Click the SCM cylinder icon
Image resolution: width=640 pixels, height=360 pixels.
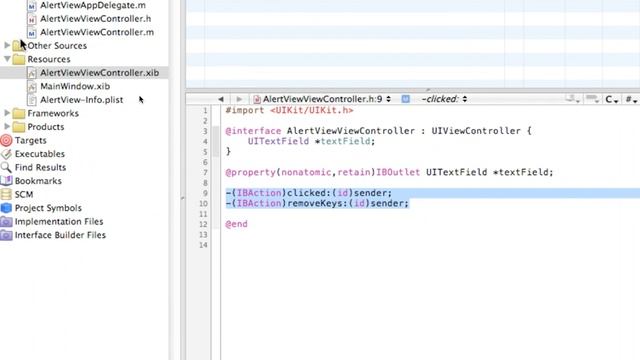pos(6,194)
